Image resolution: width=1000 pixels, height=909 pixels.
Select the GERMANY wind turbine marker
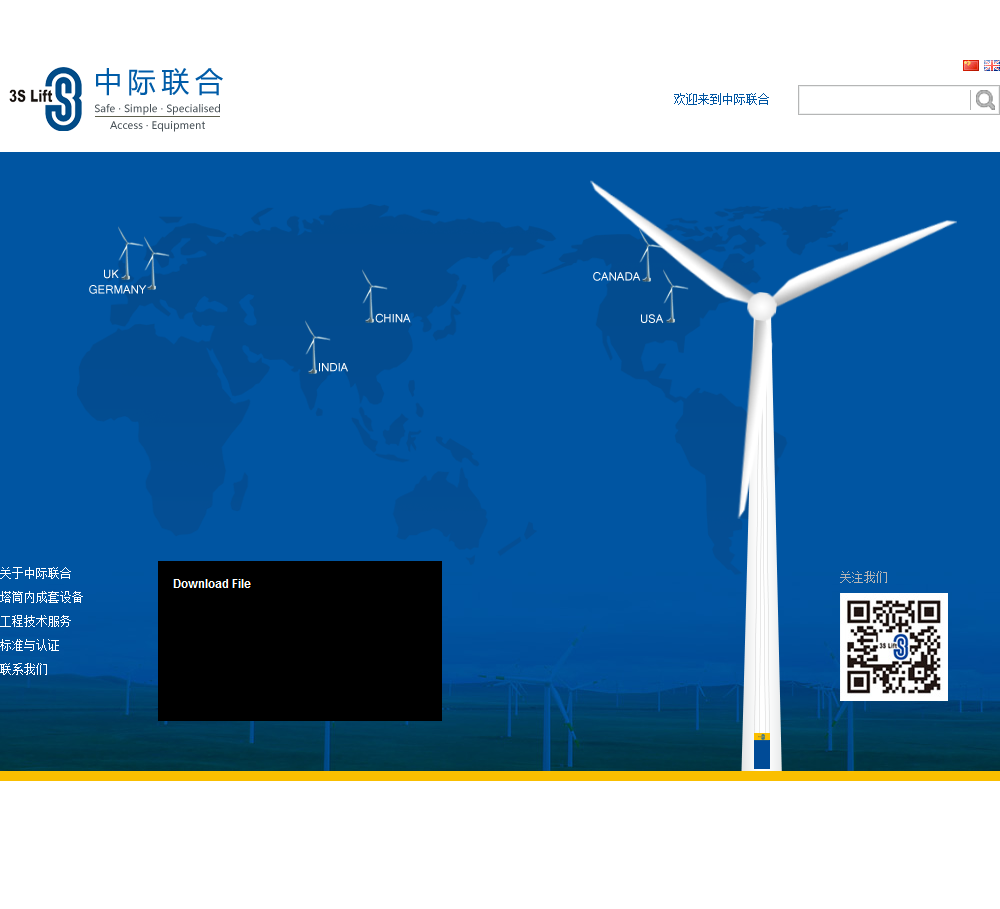tap(154, 264)
